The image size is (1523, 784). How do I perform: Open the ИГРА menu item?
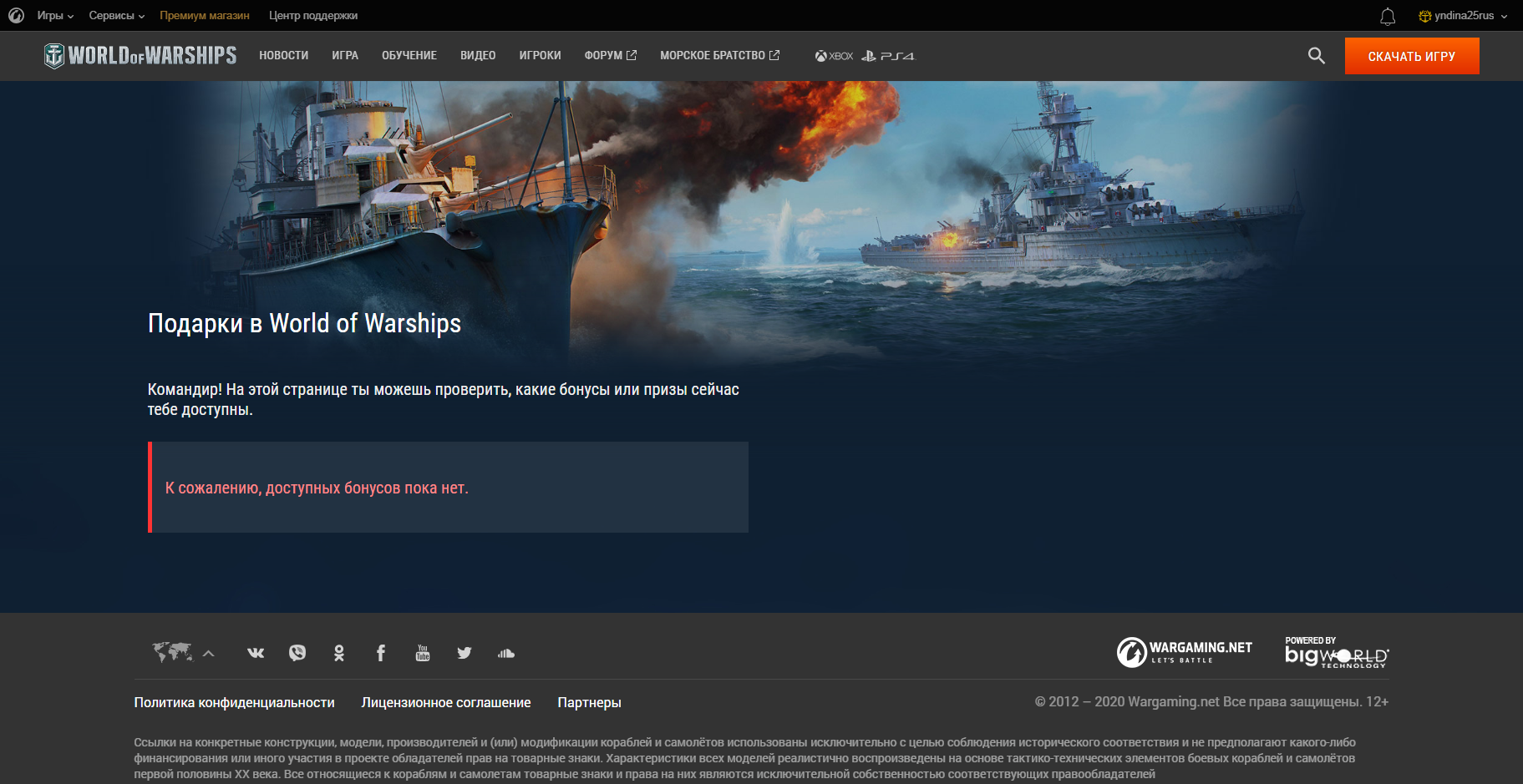pos(345,56)
